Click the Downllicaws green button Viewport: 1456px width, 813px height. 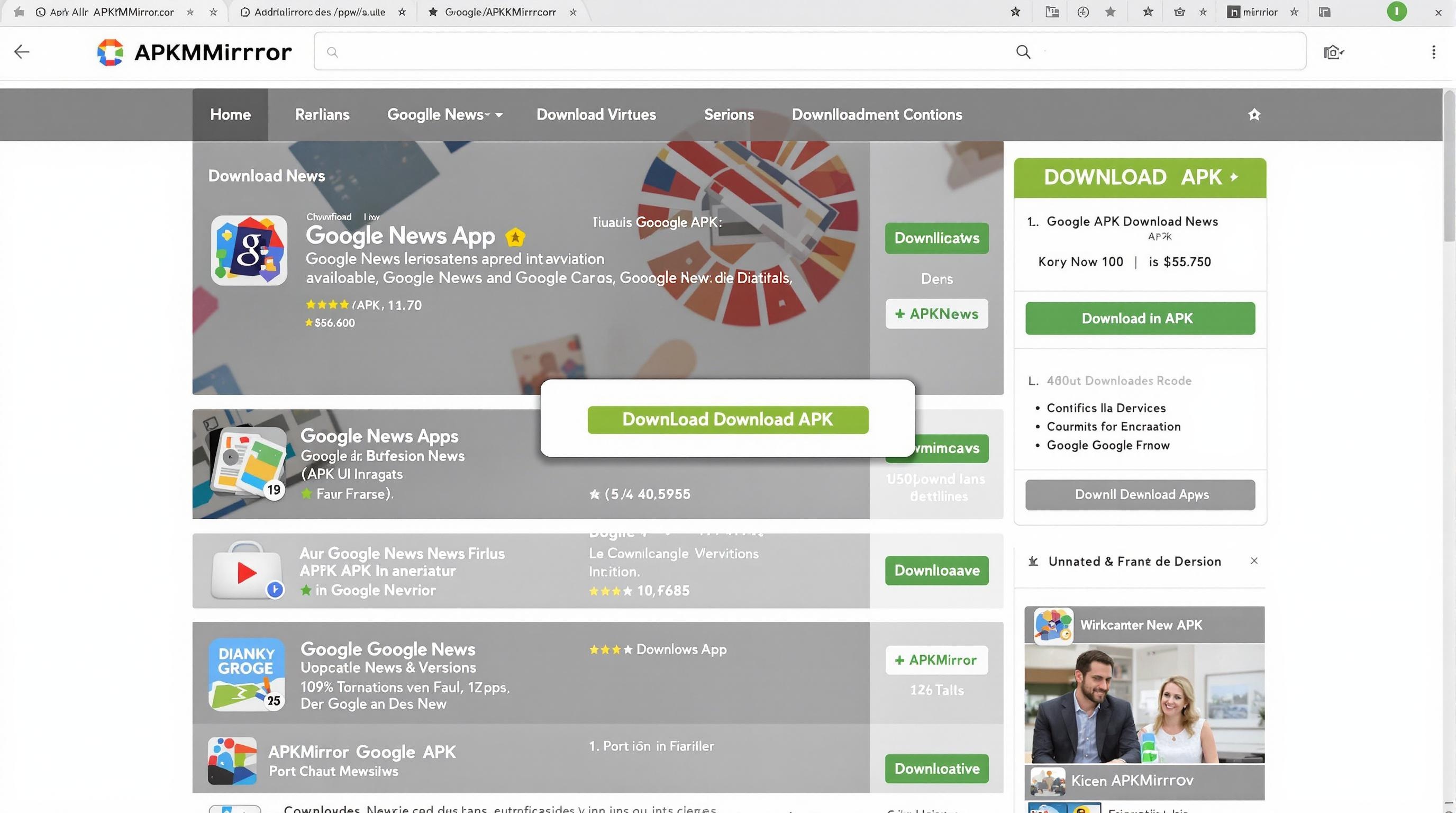(936, 238)
